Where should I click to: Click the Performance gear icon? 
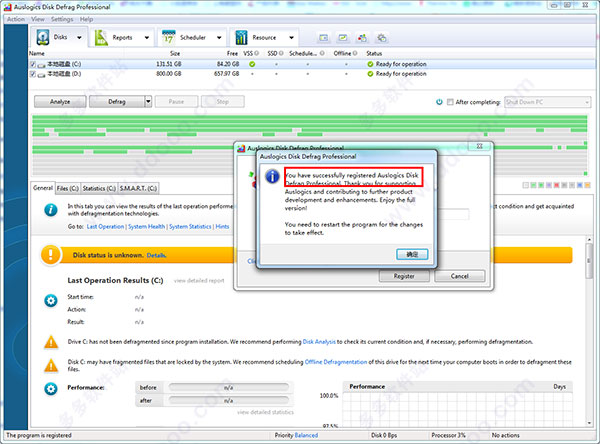coord(50,387)
